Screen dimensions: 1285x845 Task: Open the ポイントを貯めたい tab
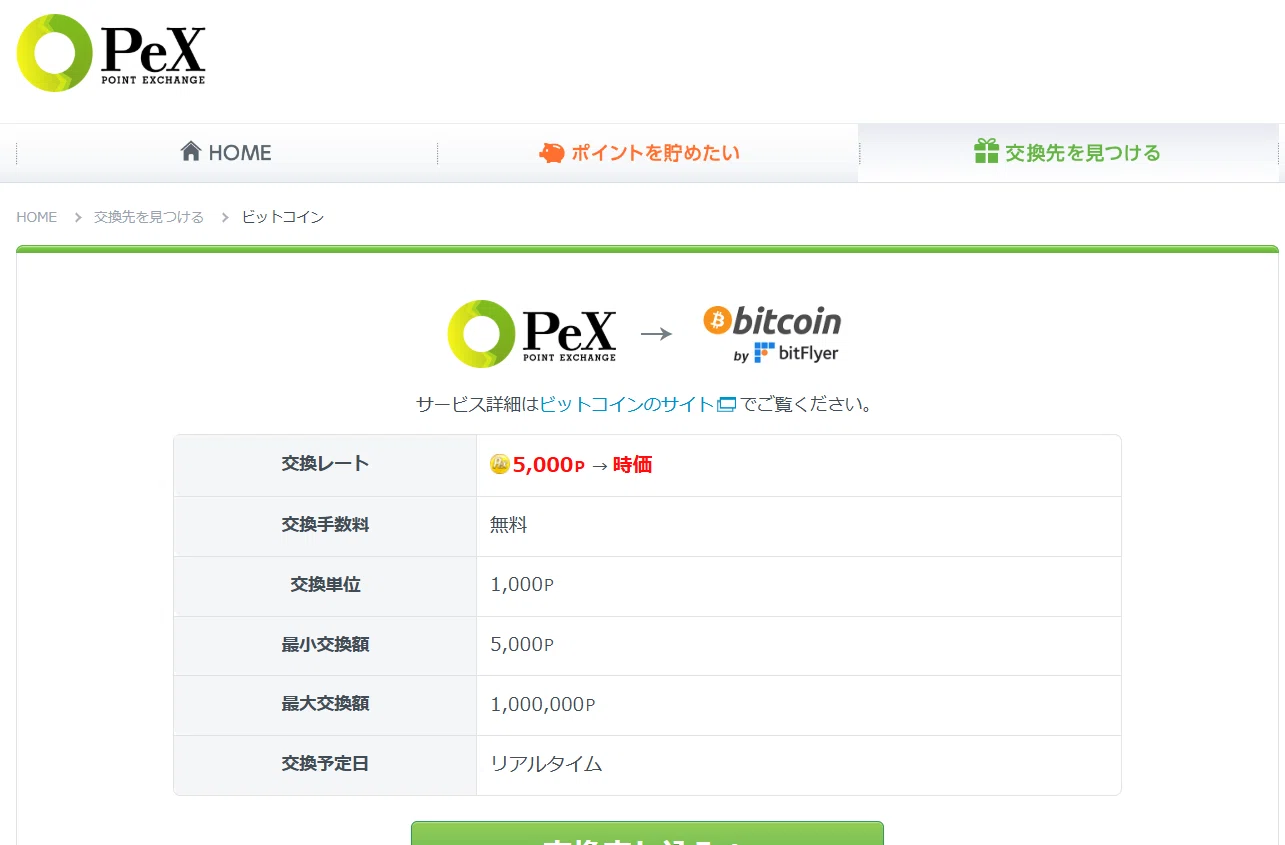[x=648, y=153]
